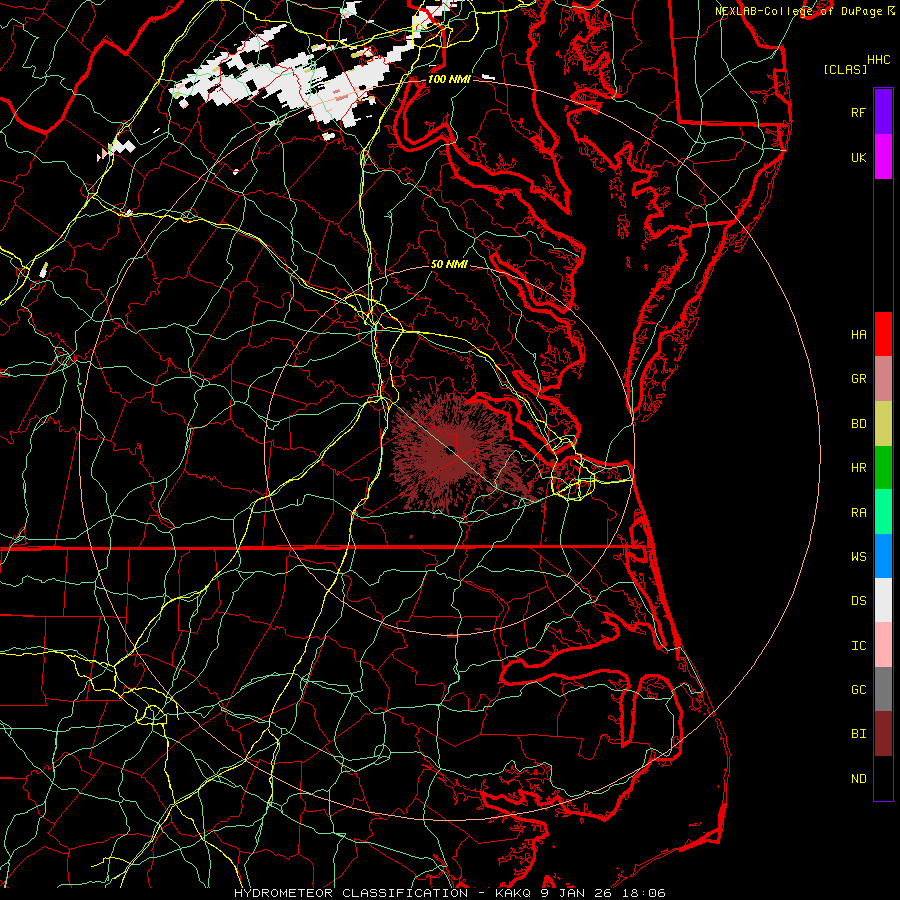Click the BD legend label
Screen dimensions: 900x900
pyautogui.click(x=858, y=424)
